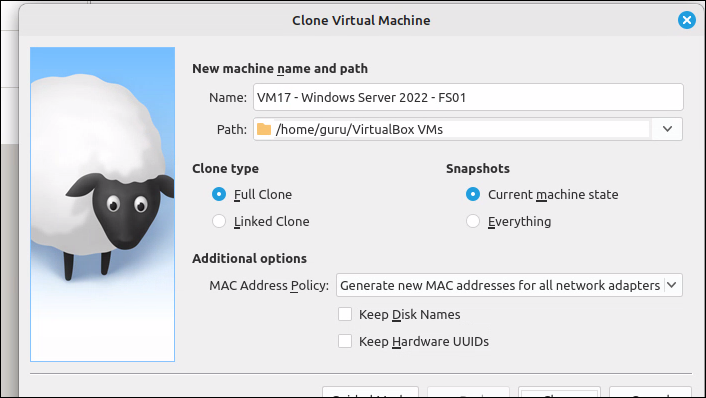Click the machine Name input field
The image size is (706, 398).
(x=468, y=97)
